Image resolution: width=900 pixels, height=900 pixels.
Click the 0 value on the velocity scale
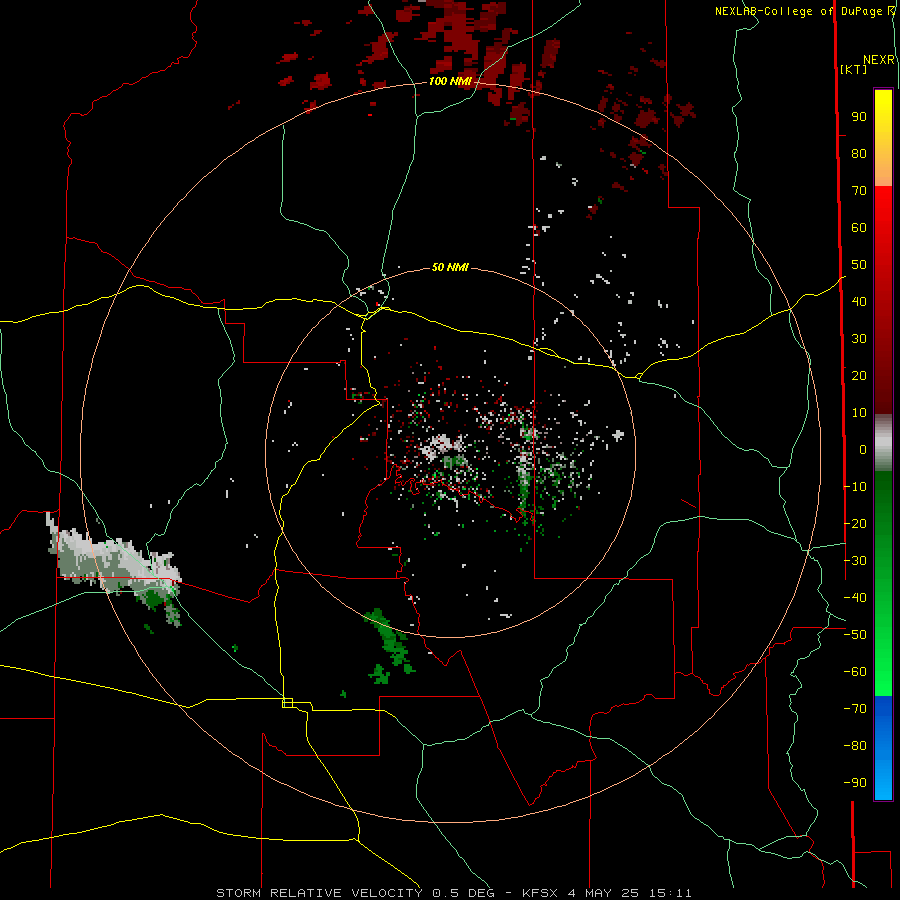point(863,450)
